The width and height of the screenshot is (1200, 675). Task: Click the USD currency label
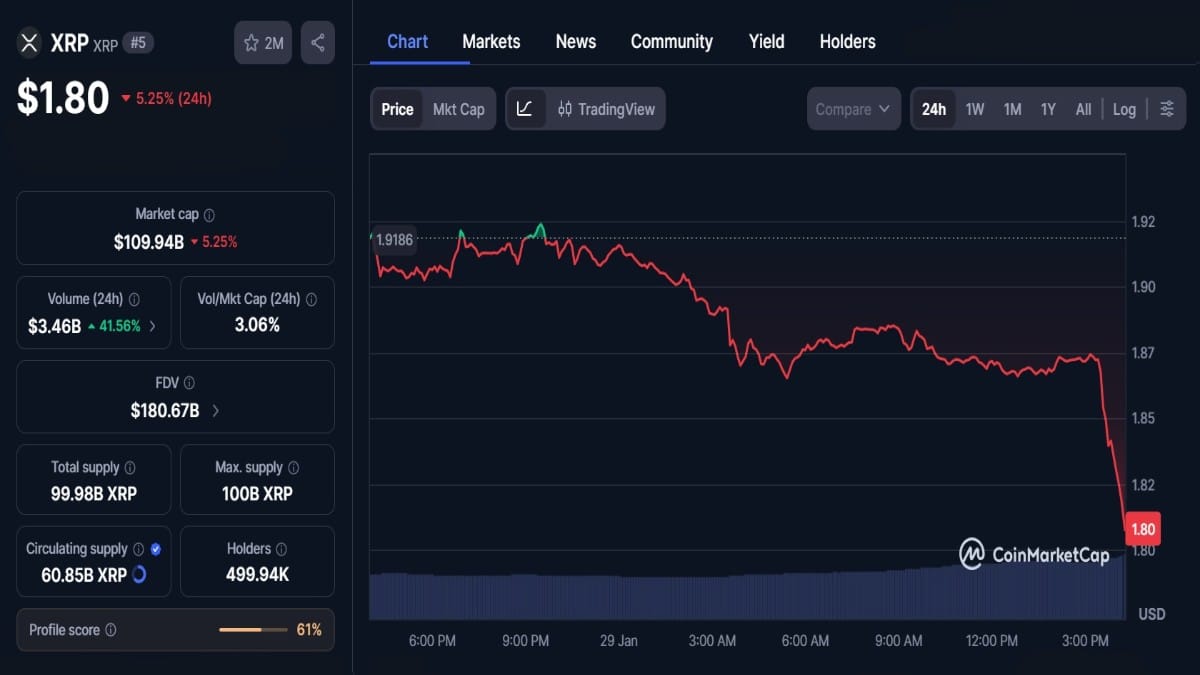coord(1152,613)
